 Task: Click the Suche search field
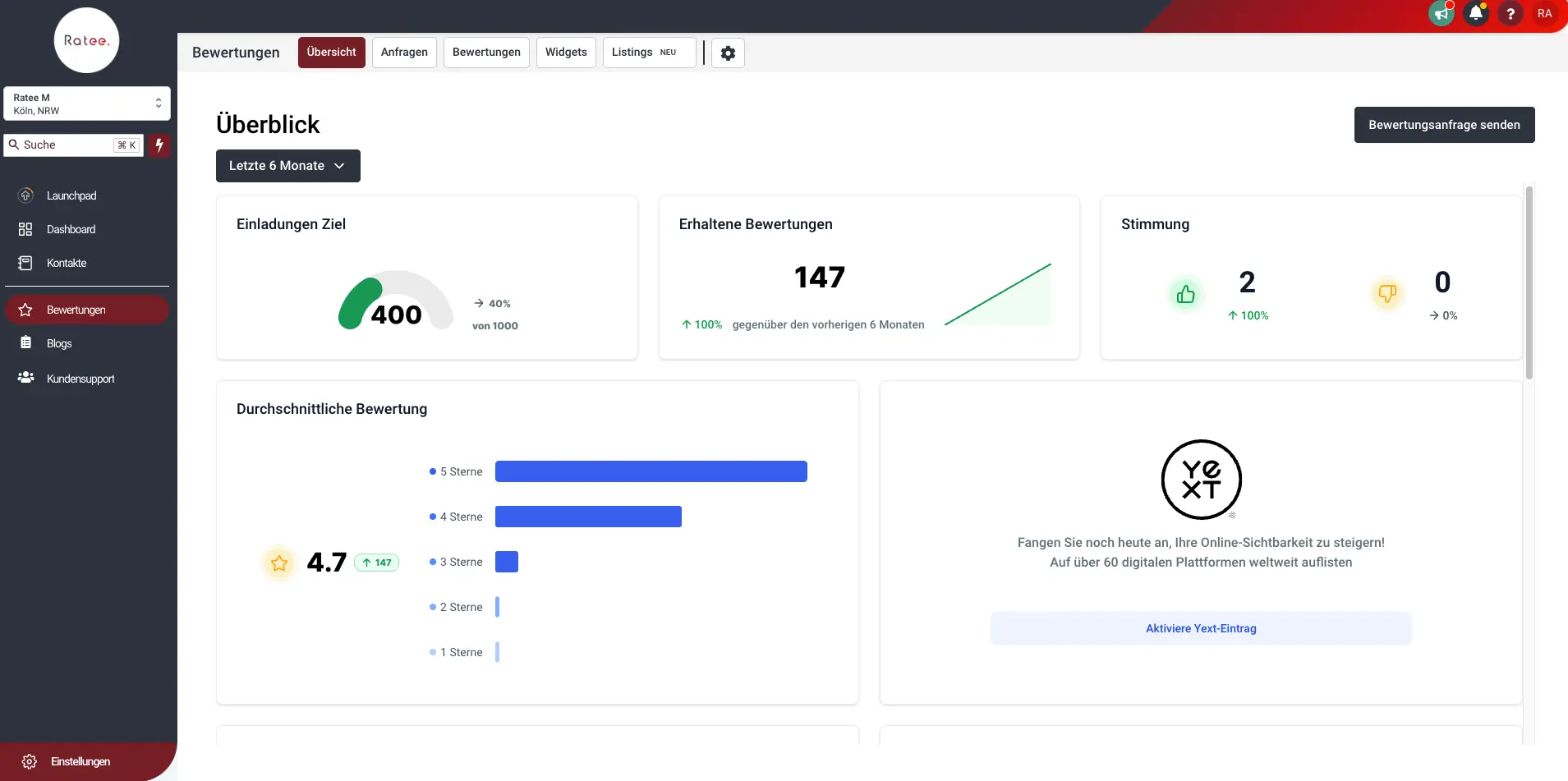point(74,145)
